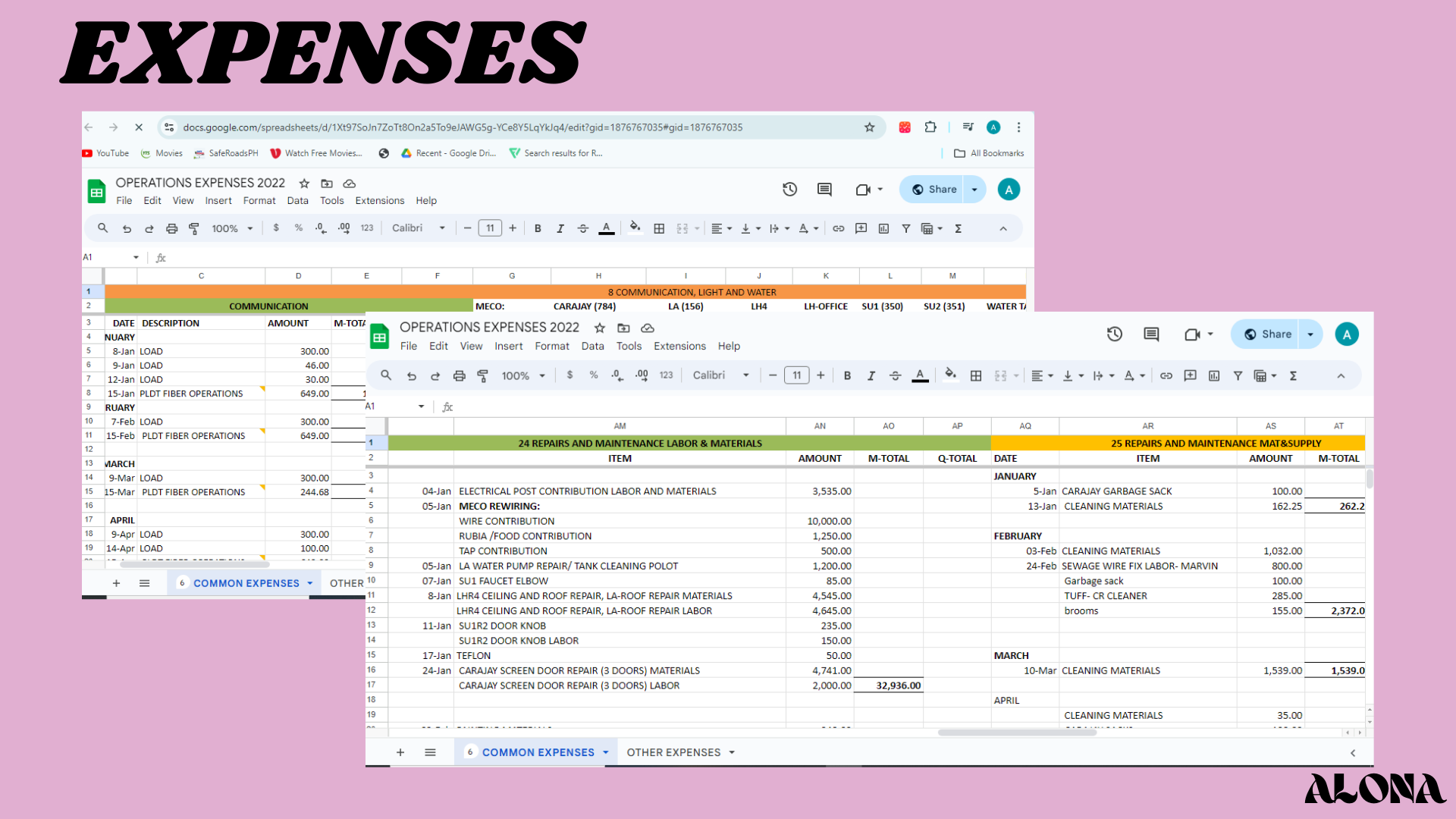Screen dimensions: 1456x819
Task: Open version history in front spreadsheet window
Action: (x=1114, y=334)
